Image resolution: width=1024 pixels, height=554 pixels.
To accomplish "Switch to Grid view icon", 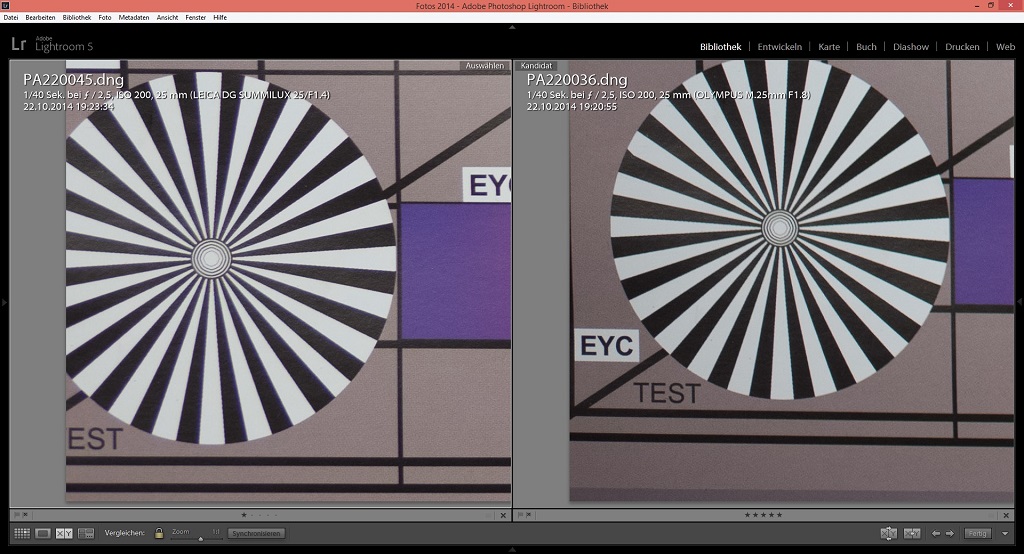I will tap(21, 534).
